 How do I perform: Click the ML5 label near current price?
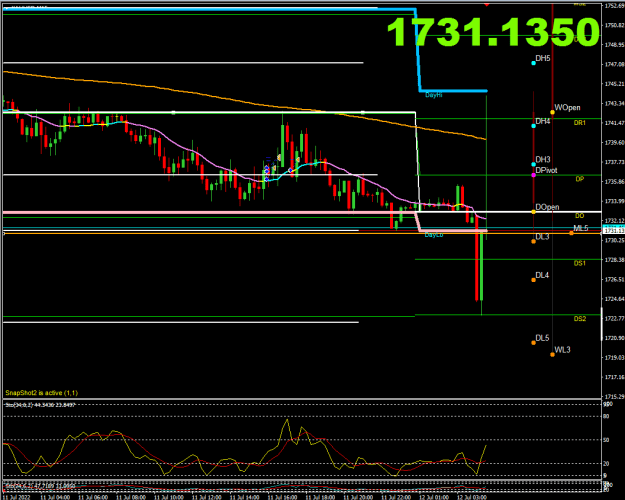[x=580, y=228]
